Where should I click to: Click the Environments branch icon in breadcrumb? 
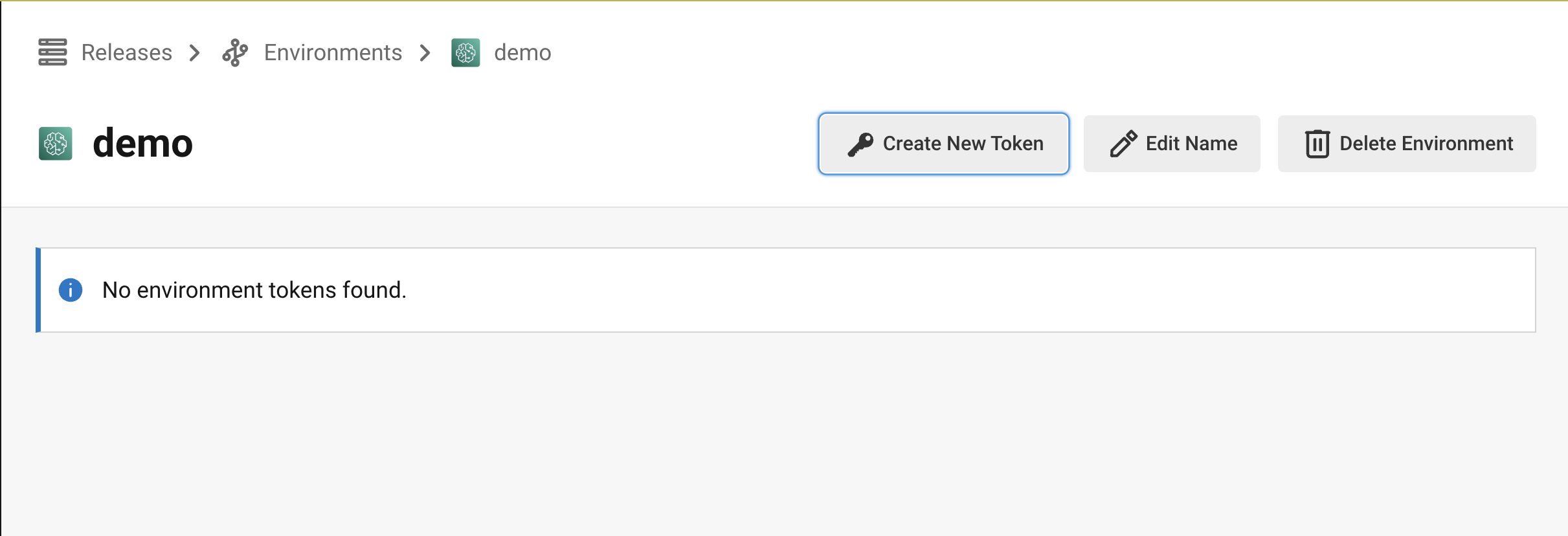[235, 53]
